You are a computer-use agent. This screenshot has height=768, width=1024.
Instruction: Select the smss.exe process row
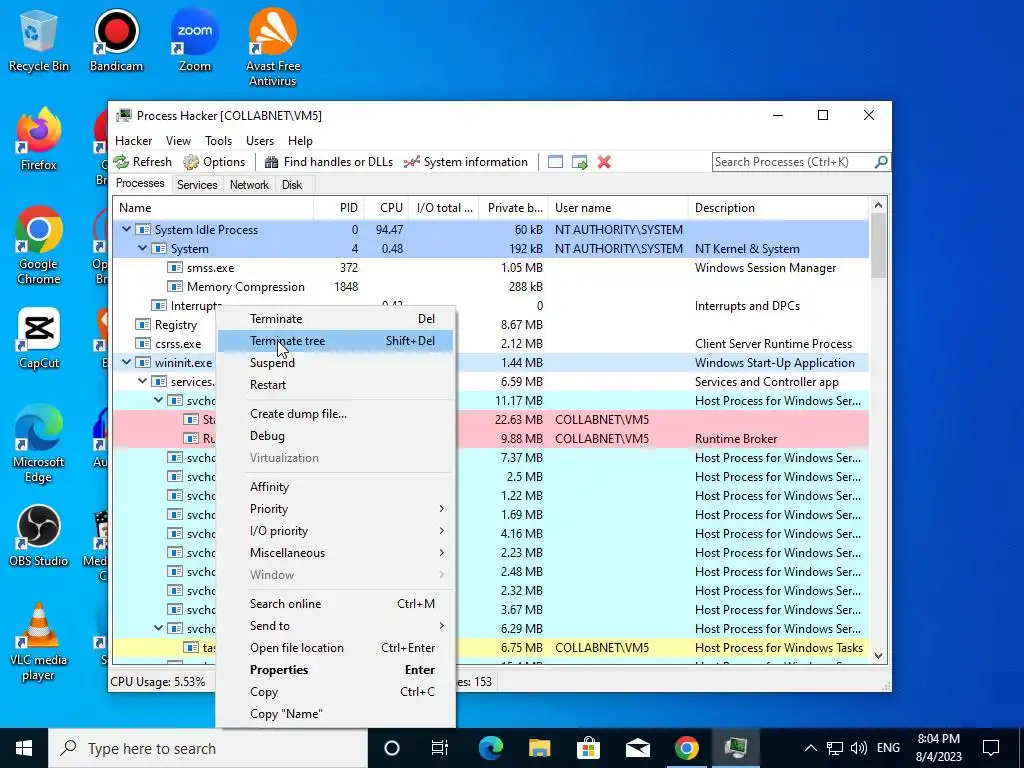(x=491, y=268)
